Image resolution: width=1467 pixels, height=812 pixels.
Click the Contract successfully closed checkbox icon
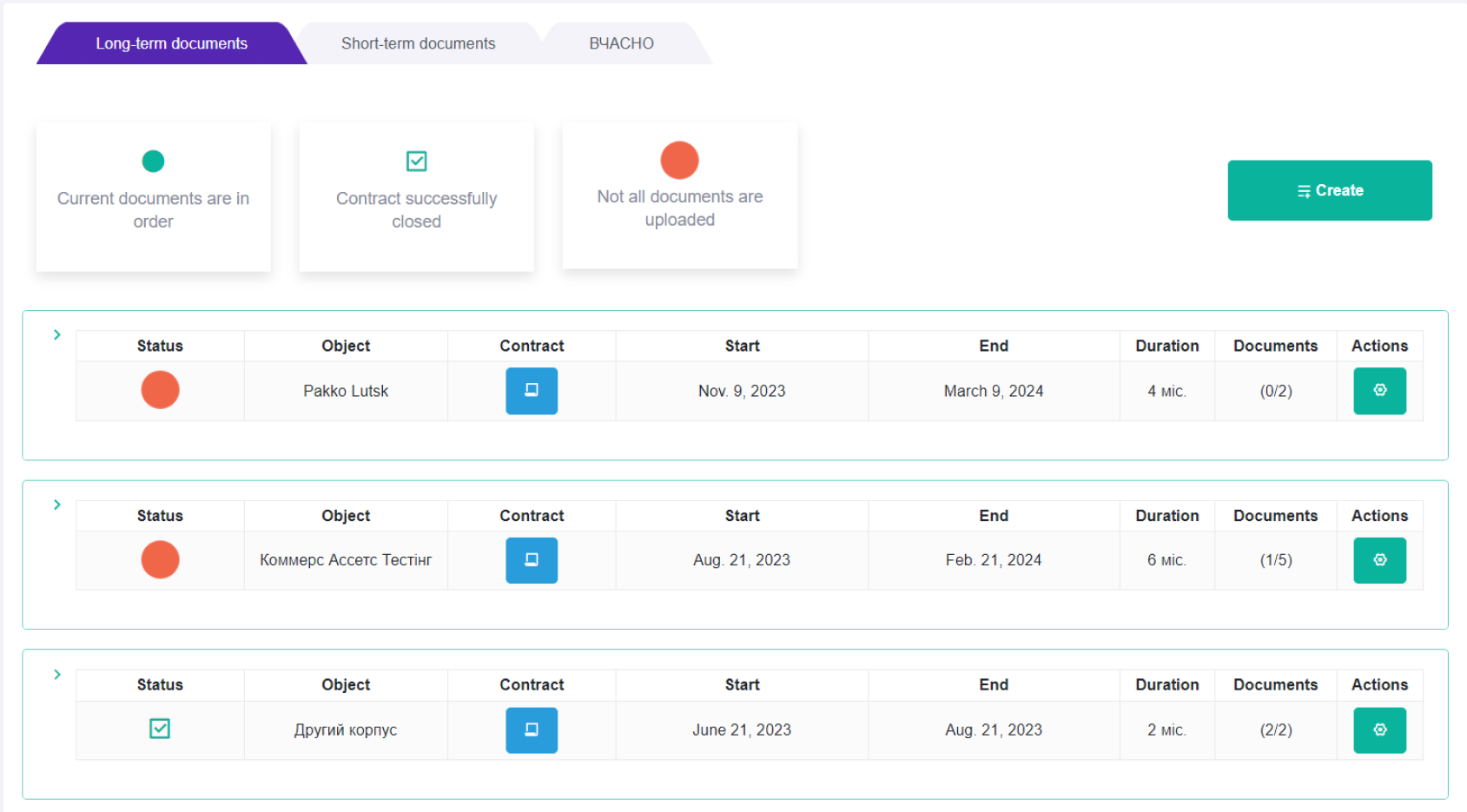pyautogui.click(x=416, y=162)
